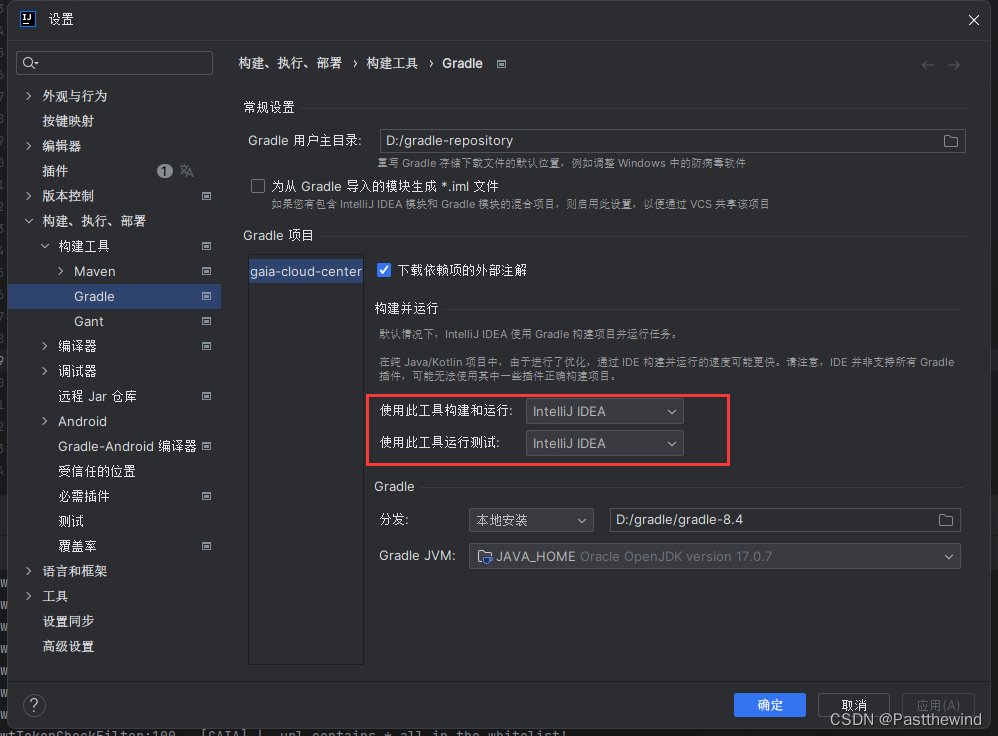Select gaia-cloud-center in the project list
998x736 pixels.
pyautogui.click(x=306, y=271)
